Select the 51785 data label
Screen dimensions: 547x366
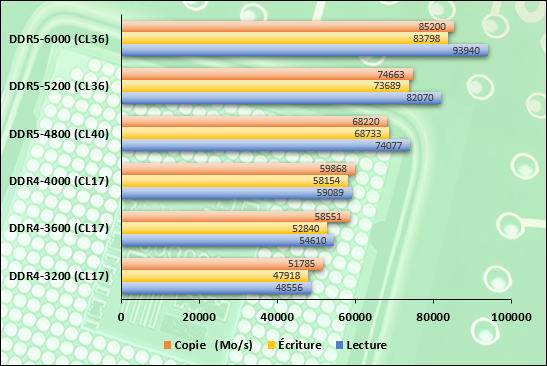301,264
